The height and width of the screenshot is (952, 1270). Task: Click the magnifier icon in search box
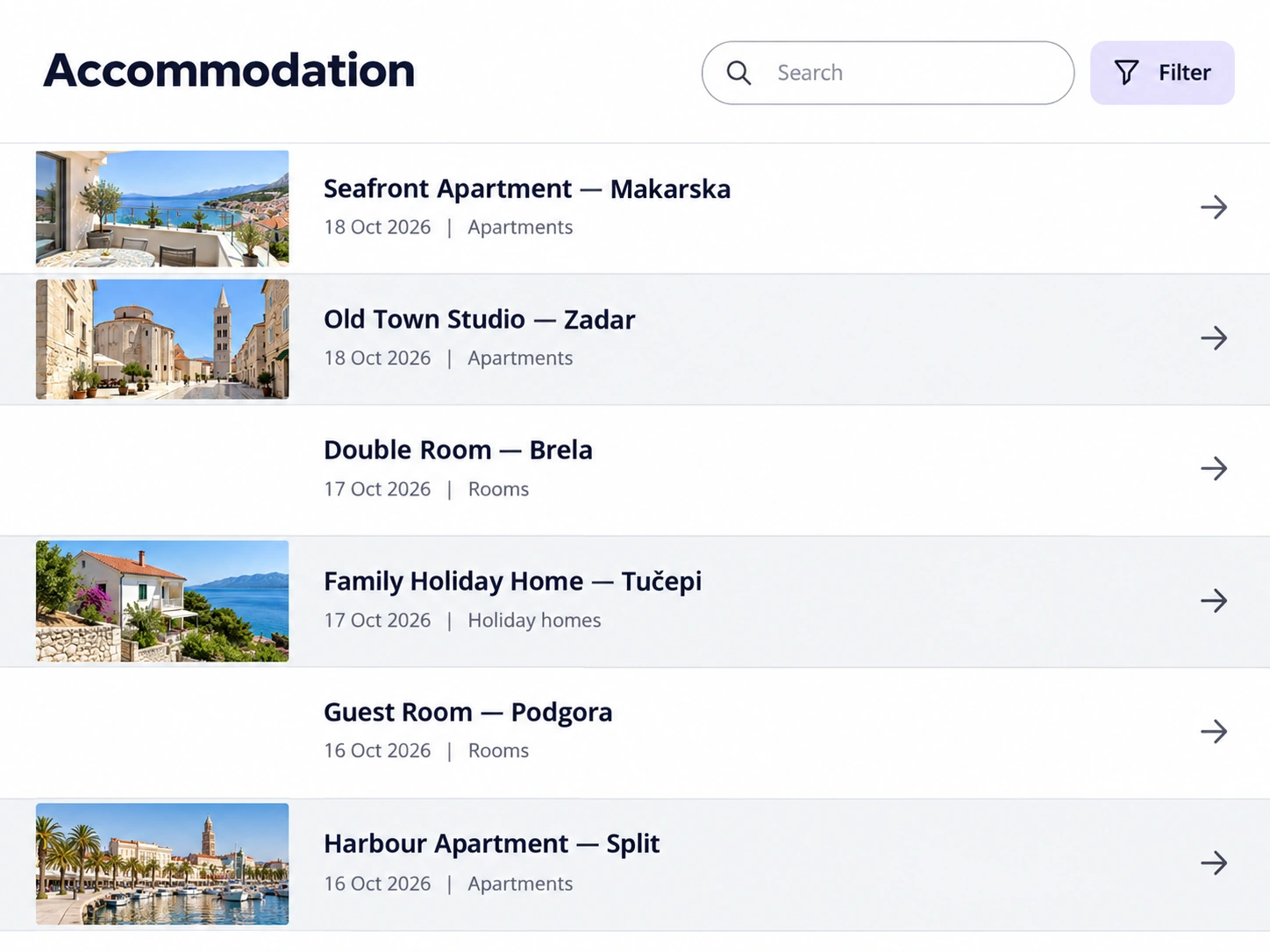tap(739, 73)
